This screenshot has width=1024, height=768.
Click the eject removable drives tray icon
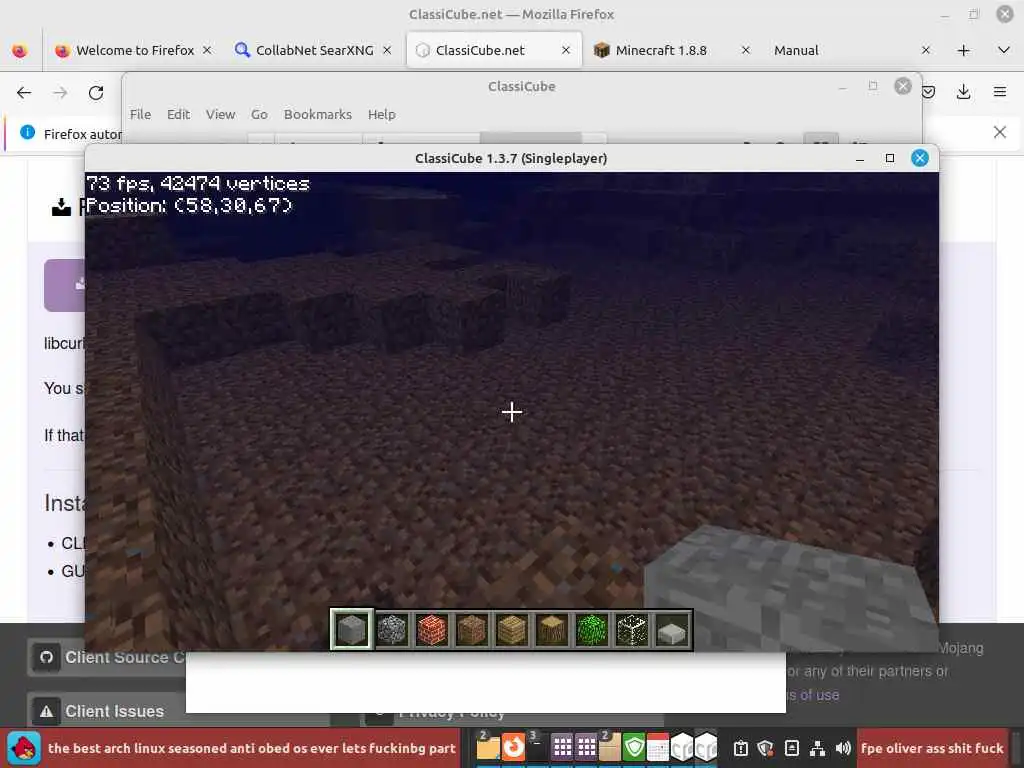[792, 748]
